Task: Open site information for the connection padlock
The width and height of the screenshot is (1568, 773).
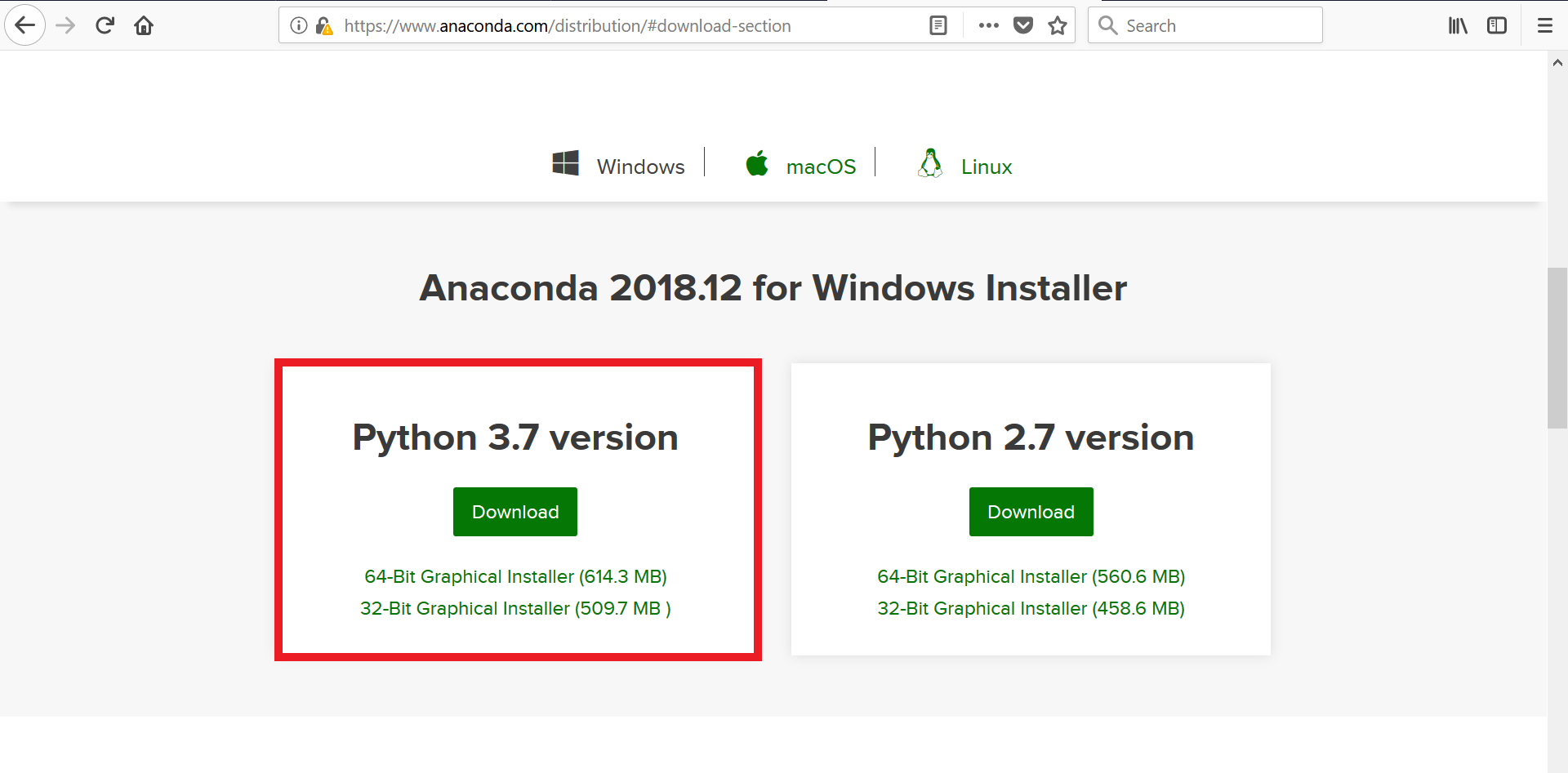Action: pos(324,26)
